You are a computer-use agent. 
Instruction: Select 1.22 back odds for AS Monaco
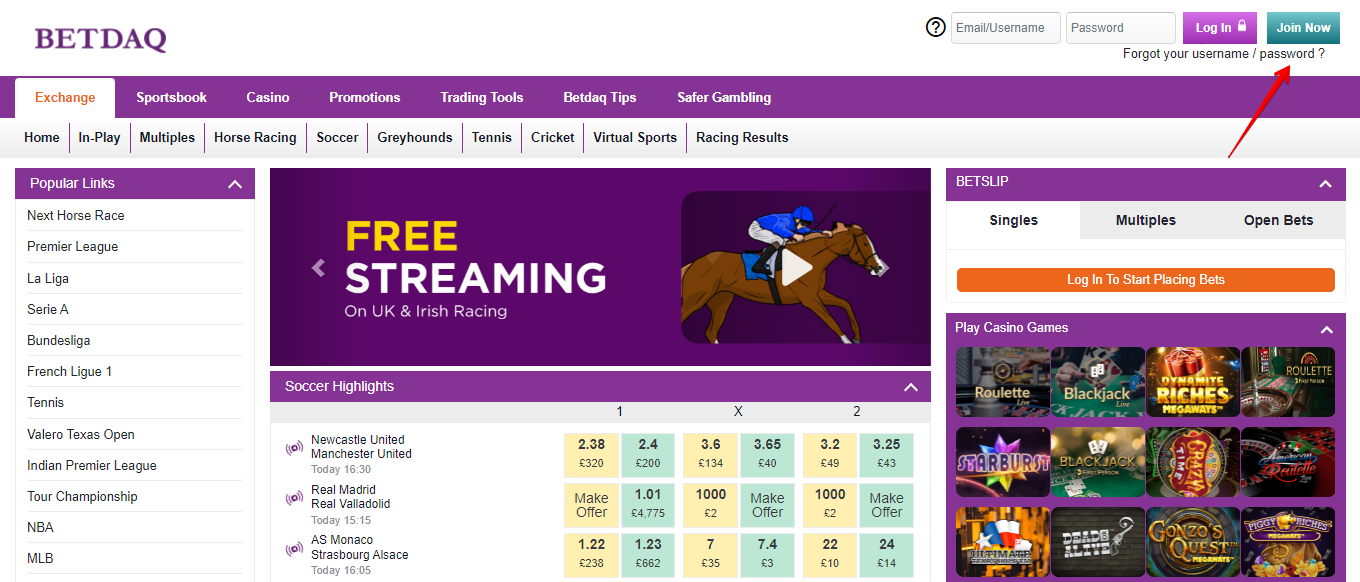(x=591, y=555)
